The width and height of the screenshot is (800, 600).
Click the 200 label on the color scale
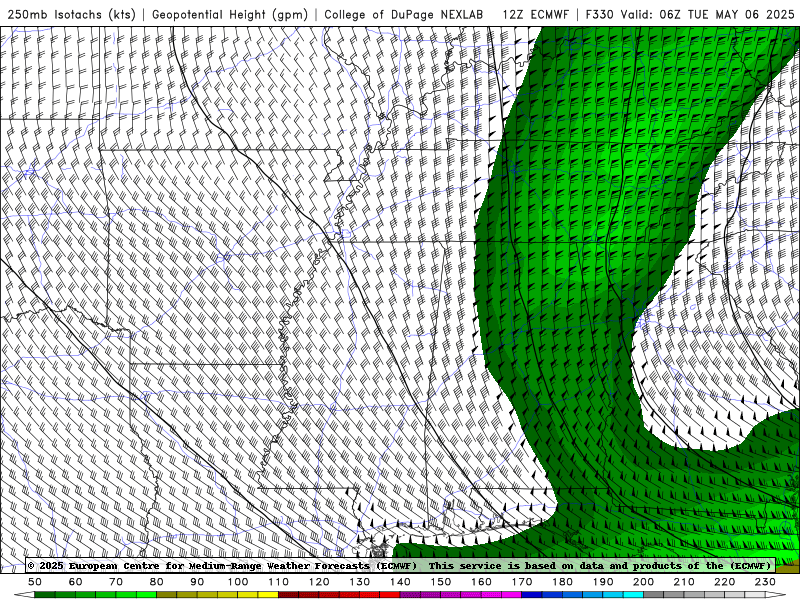tap(643, 582)
